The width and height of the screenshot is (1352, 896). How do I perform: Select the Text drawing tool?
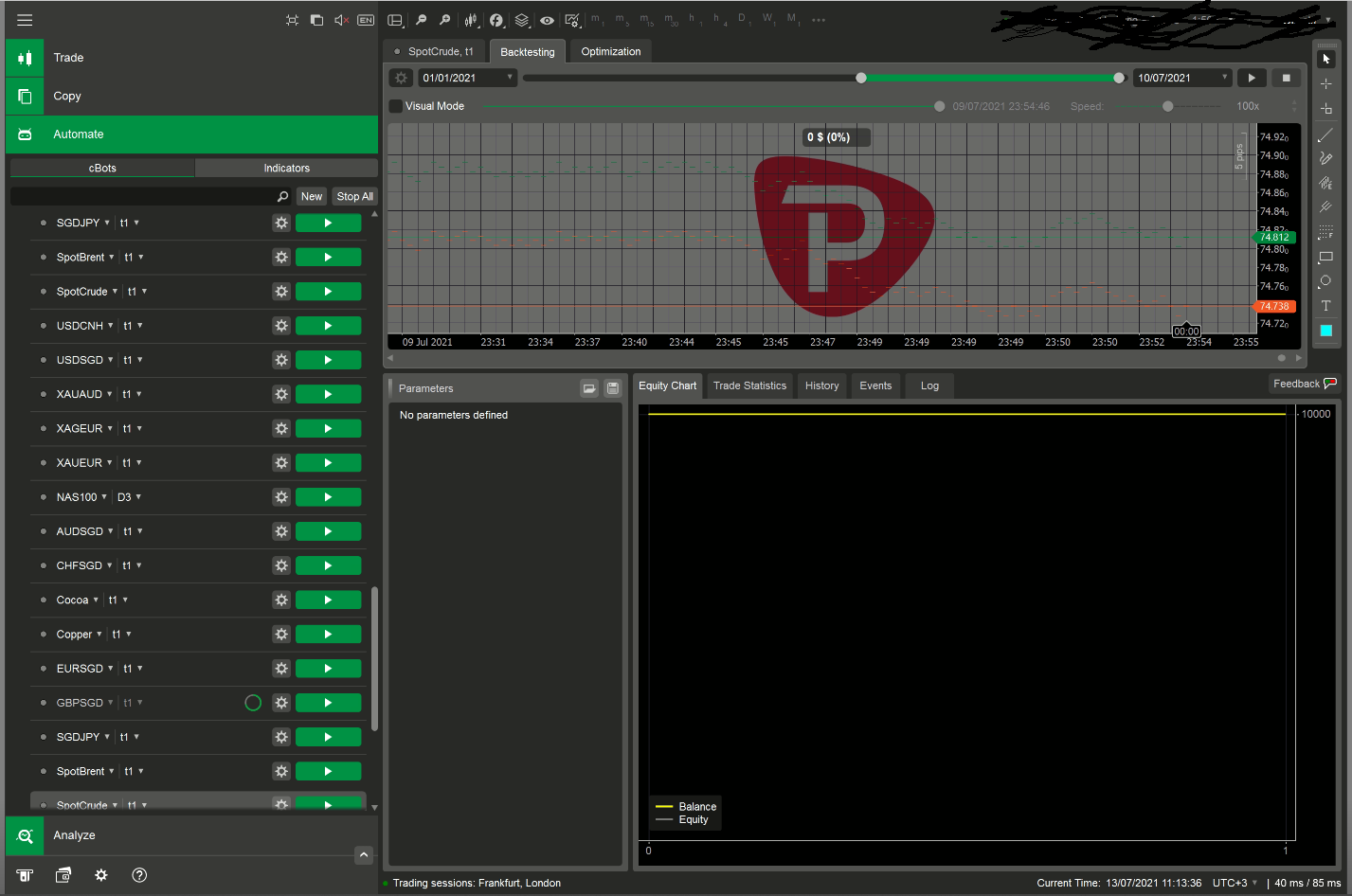pyautogui.click(x=1325, y=306)
